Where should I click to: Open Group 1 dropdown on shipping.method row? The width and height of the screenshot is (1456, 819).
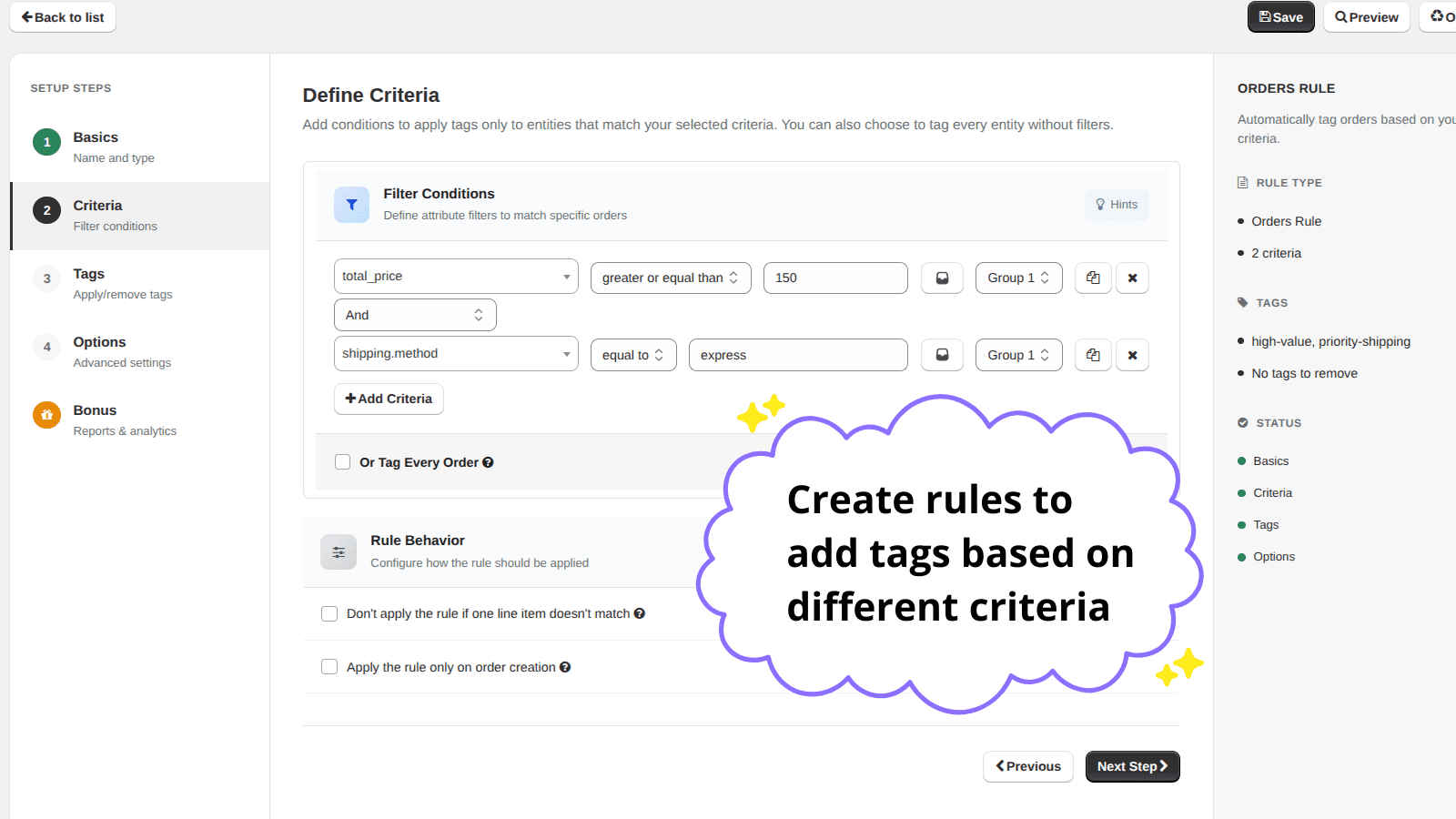[x=1018, y=355]
